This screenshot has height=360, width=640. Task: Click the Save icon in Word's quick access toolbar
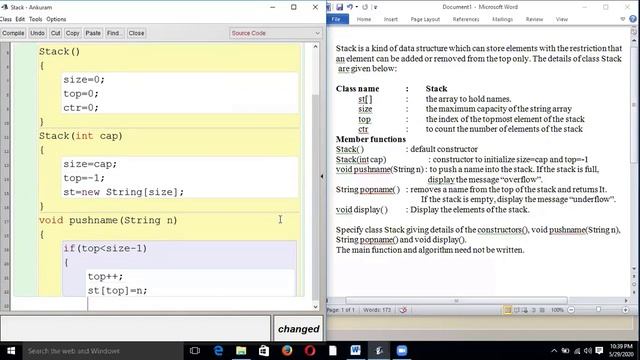[340, 7]
